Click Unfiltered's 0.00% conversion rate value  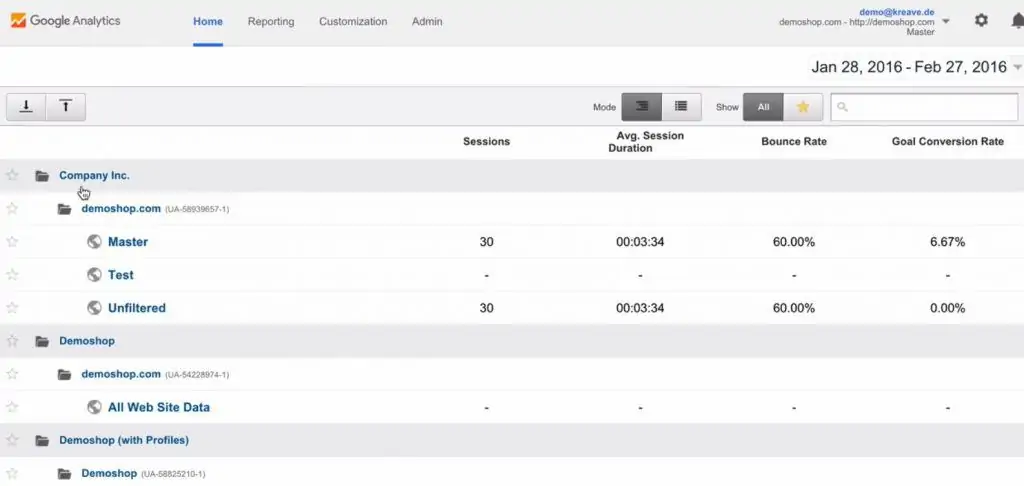tap(948, 308)
